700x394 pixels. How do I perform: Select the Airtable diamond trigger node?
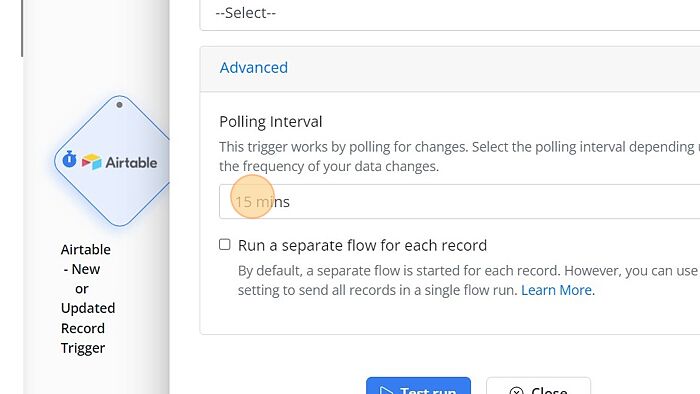tap(114, 161)
